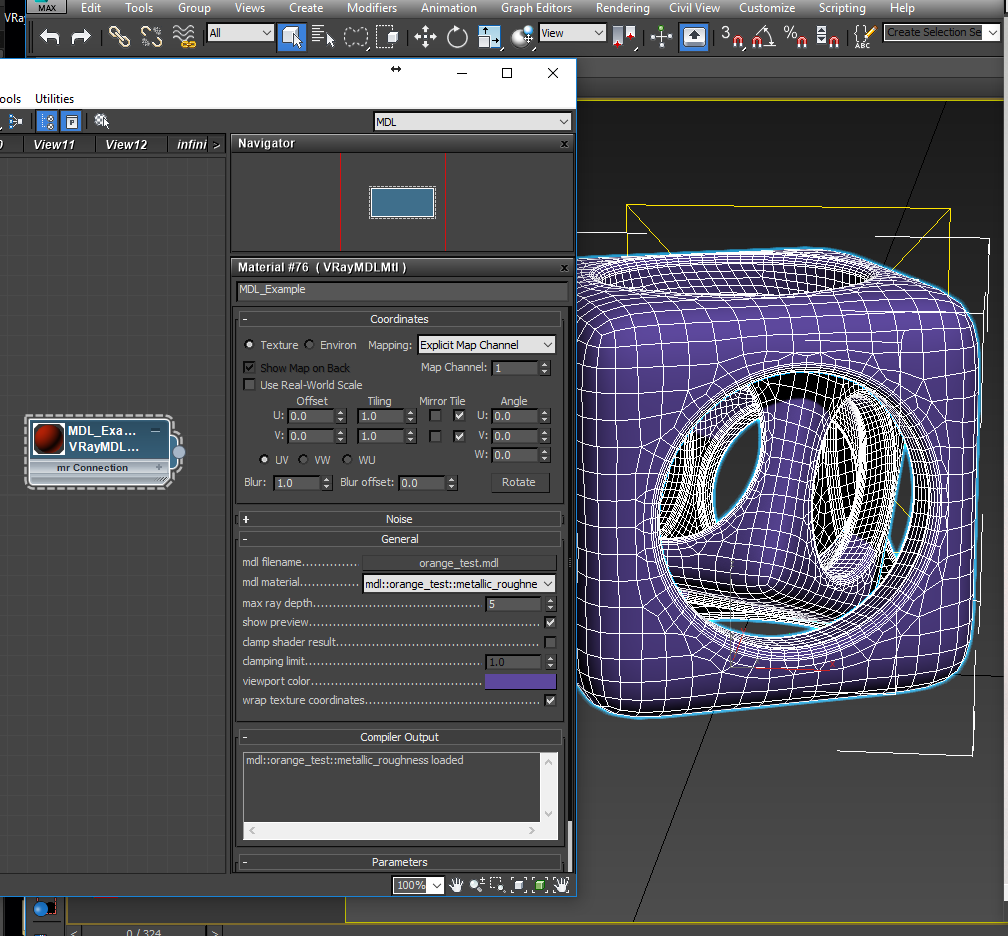Activate the Select and Link tool

coord(119,37)
